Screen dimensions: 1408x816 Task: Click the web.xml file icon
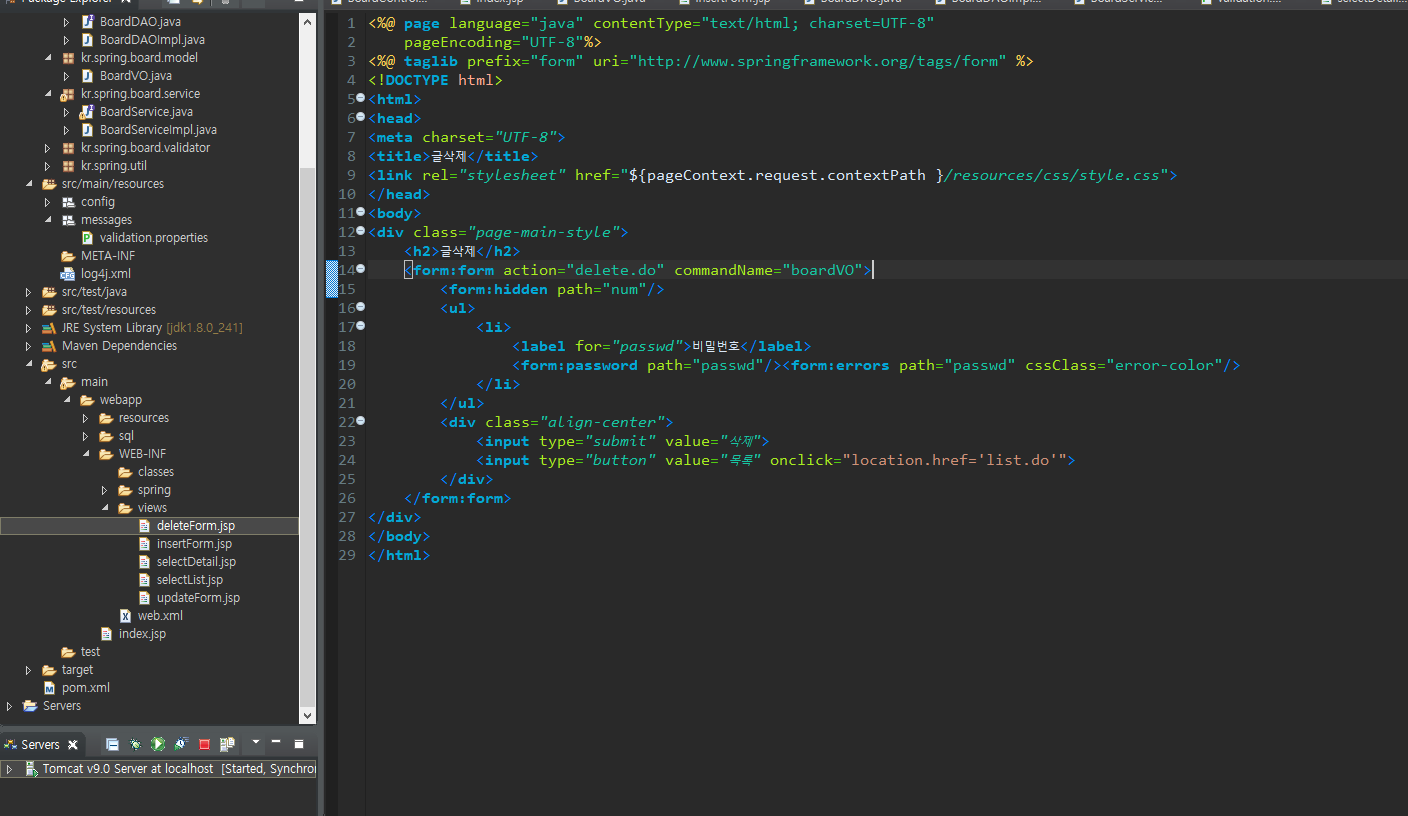(x=125, y=616)
